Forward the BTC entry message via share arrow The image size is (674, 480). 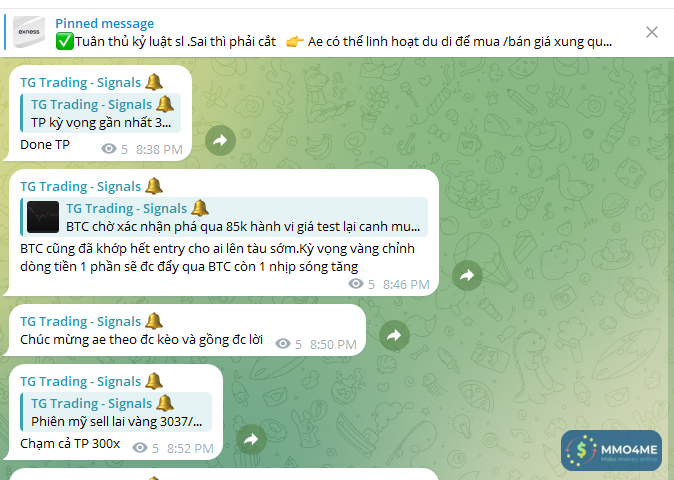point(467,275)
